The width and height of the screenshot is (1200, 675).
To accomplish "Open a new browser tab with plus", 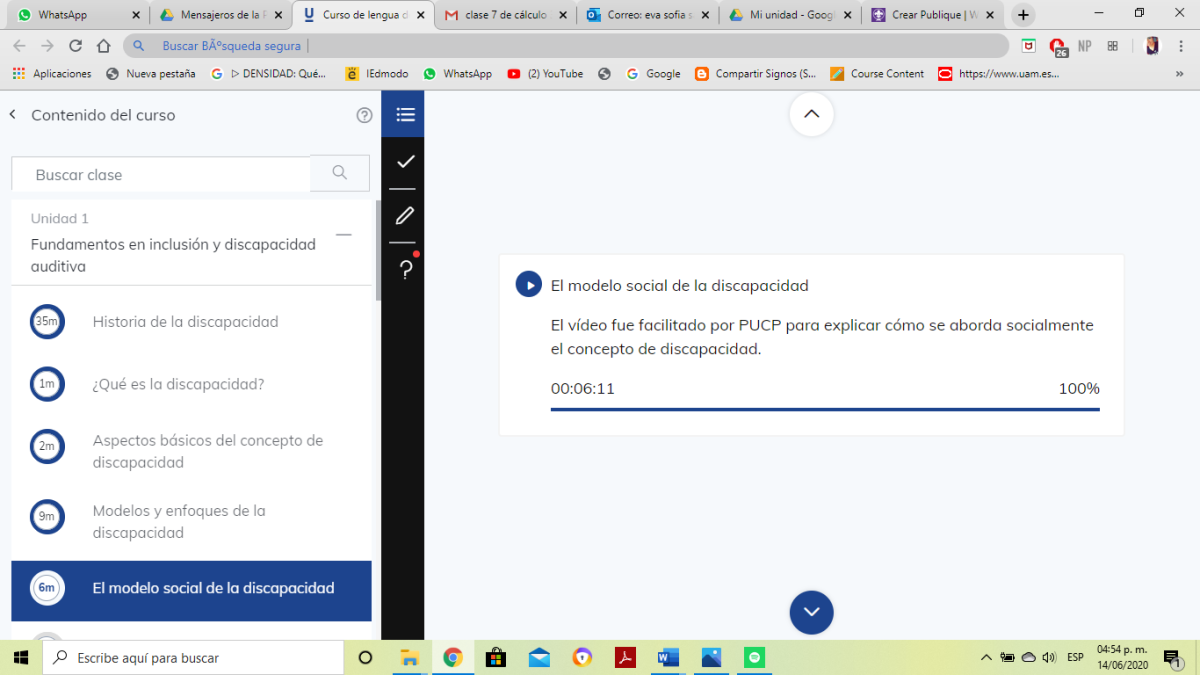I will point(1023,15).
